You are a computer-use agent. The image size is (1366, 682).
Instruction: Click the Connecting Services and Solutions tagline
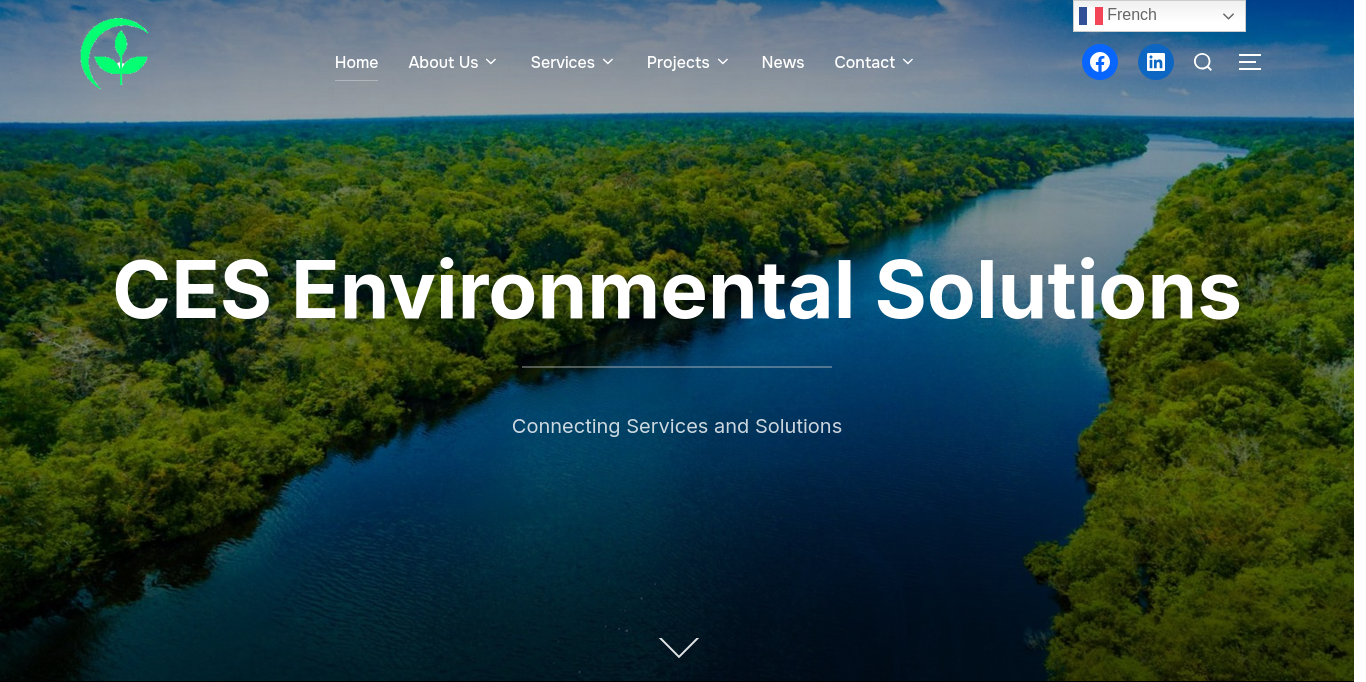point(677,426)
